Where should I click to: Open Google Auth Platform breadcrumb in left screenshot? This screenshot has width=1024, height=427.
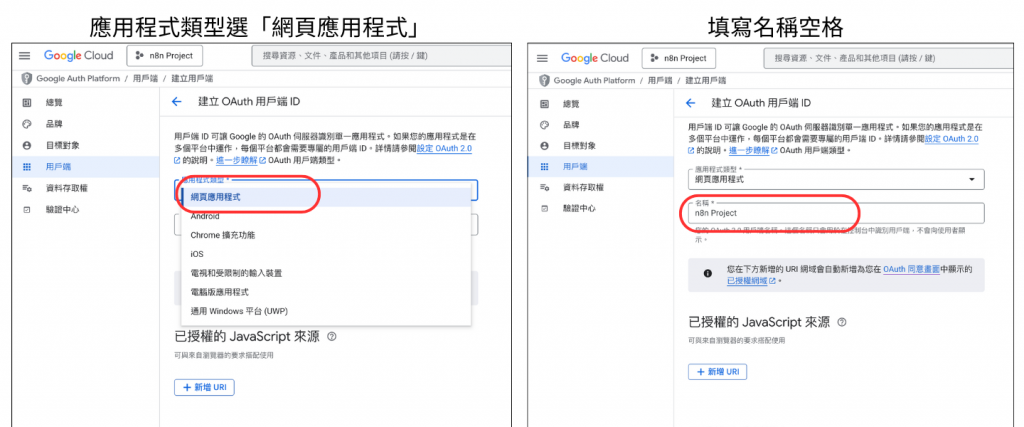pyautogui.click(x=78, y=78)
